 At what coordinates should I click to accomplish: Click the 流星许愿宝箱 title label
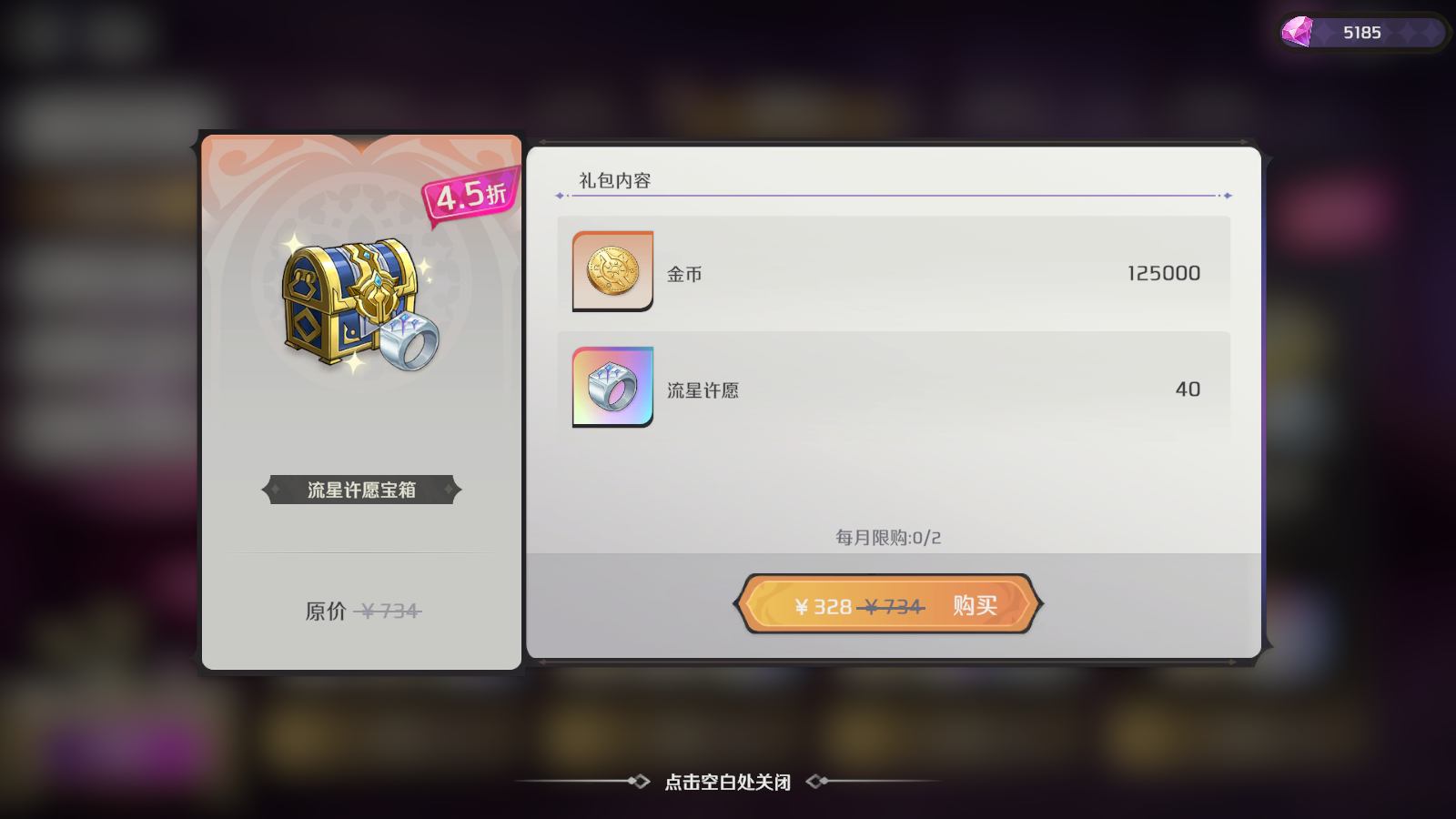(x=361, y=490)
